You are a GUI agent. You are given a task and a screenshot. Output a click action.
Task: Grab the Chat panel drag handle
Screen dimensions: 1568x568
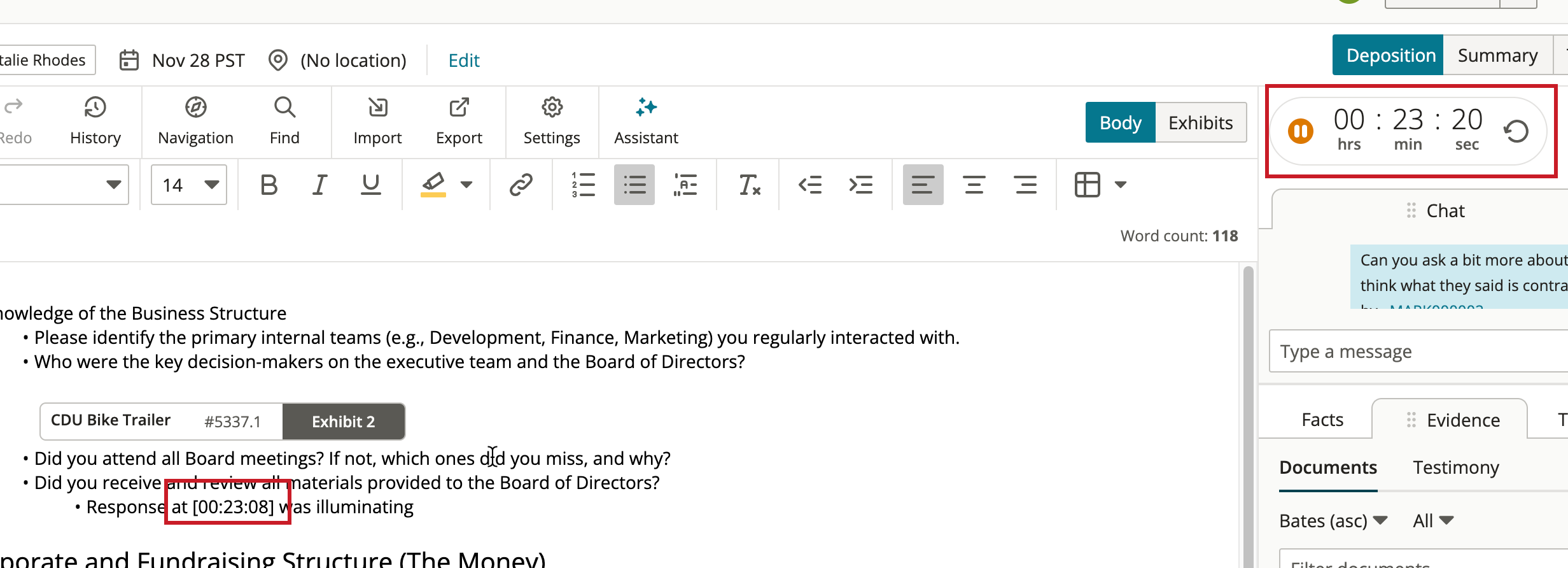click(x=1411, y=211)
